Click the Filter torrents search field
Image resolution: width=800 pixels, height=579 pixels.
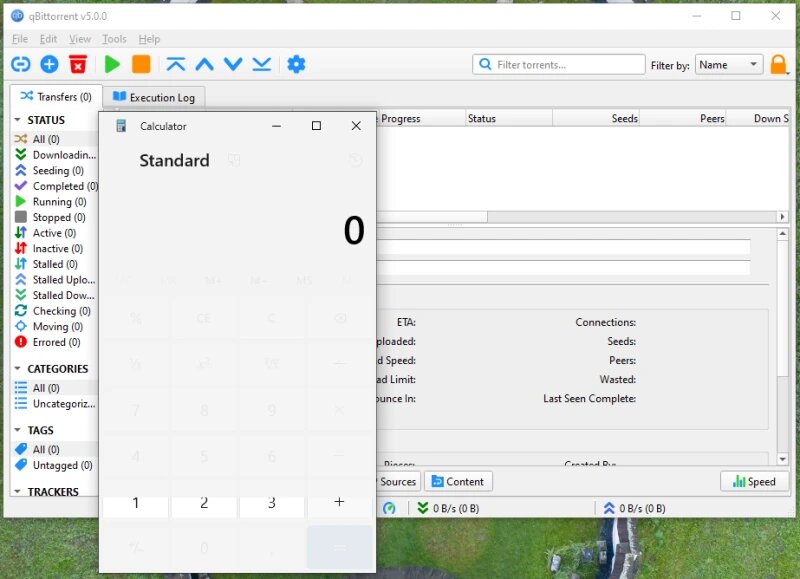tap(559, 65)
